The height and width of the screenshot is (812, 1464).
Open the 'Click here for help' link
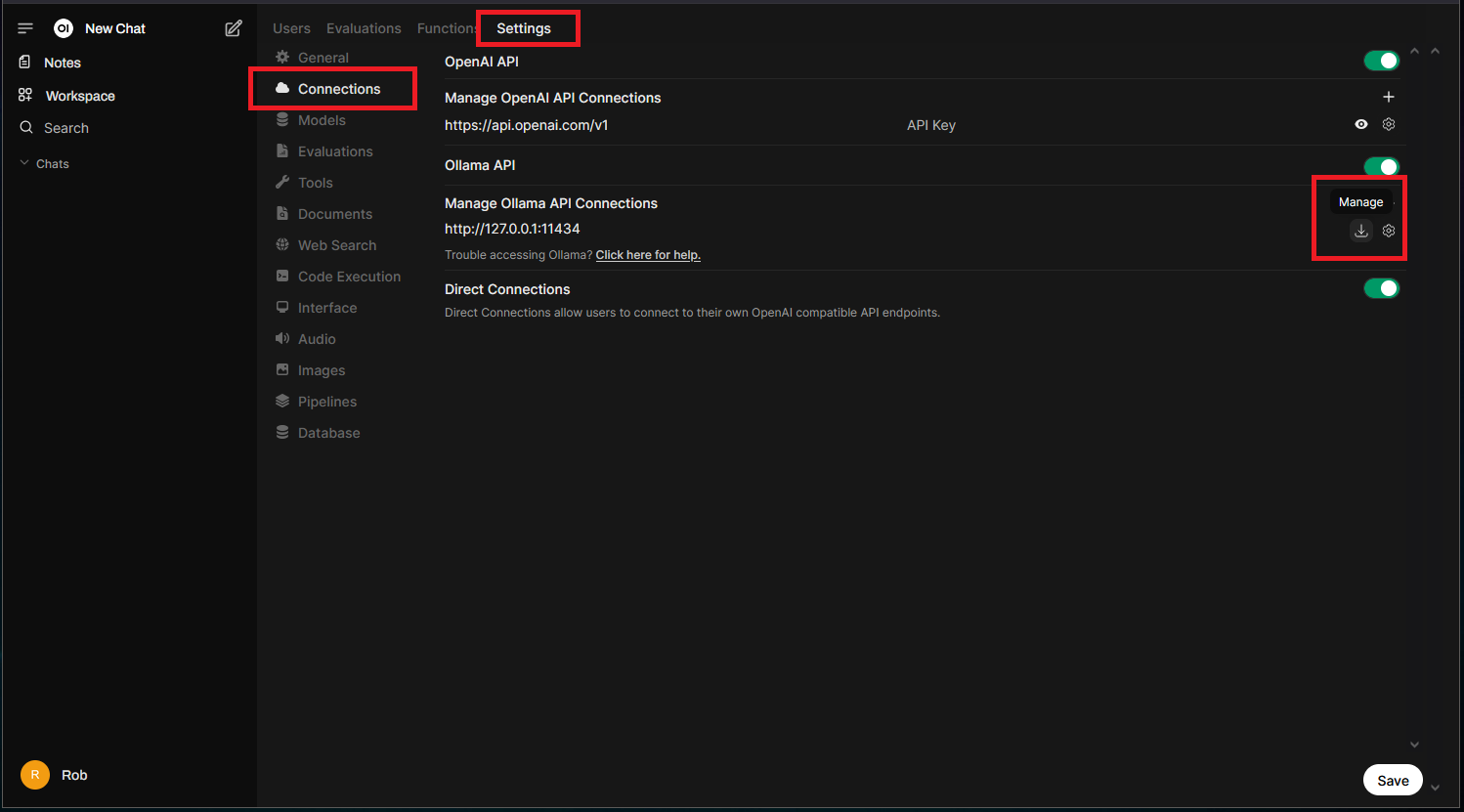[x=648, y=255]
